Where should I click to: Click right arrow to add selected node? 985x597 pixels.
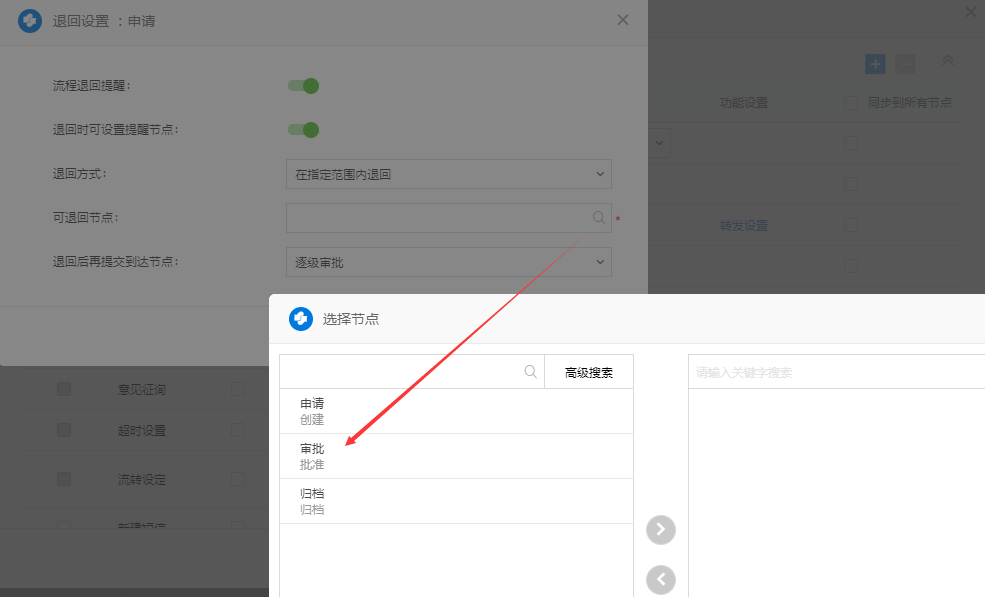[660, 530]
